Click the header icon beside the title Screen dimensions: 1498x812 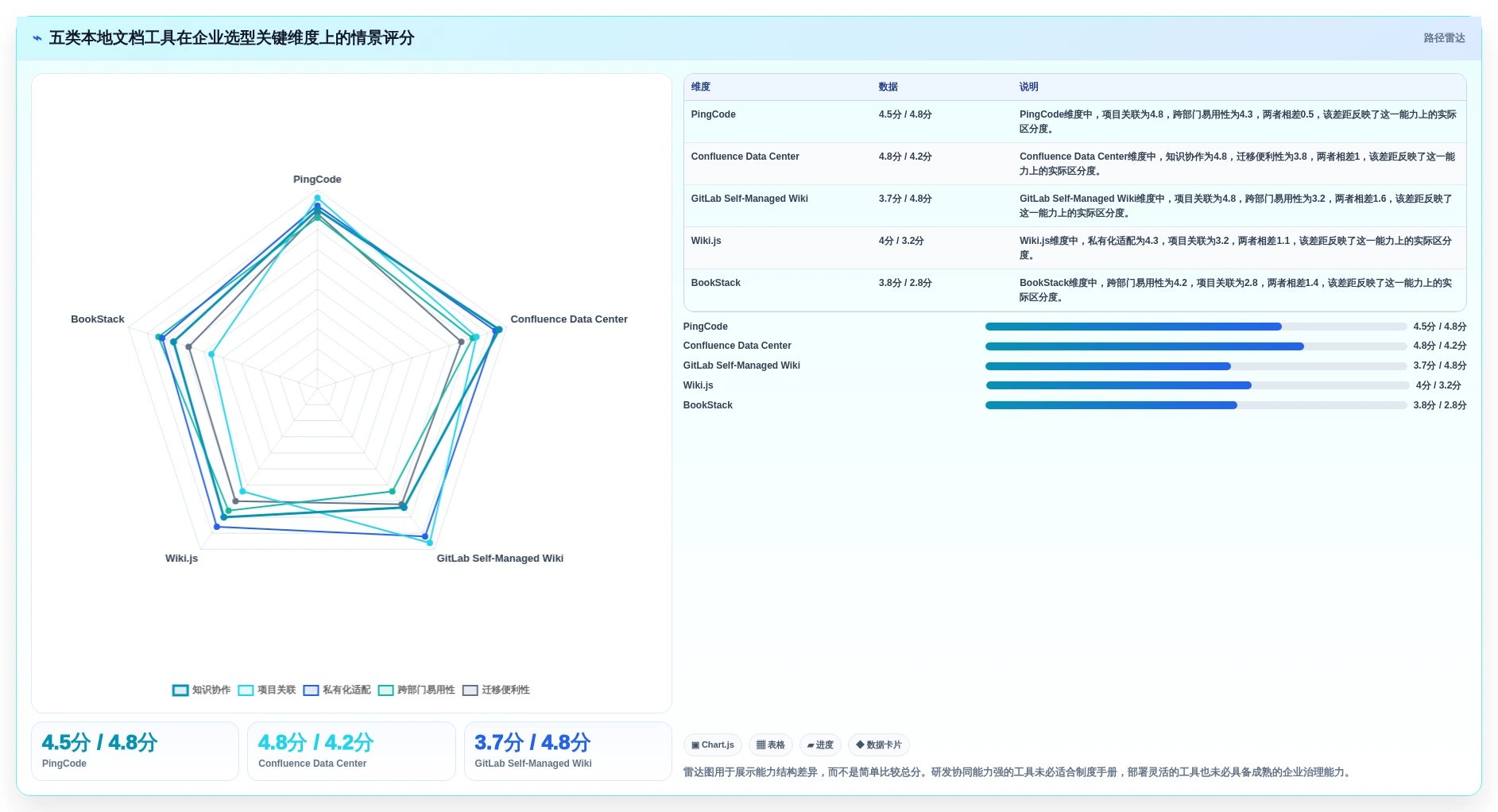37,38
